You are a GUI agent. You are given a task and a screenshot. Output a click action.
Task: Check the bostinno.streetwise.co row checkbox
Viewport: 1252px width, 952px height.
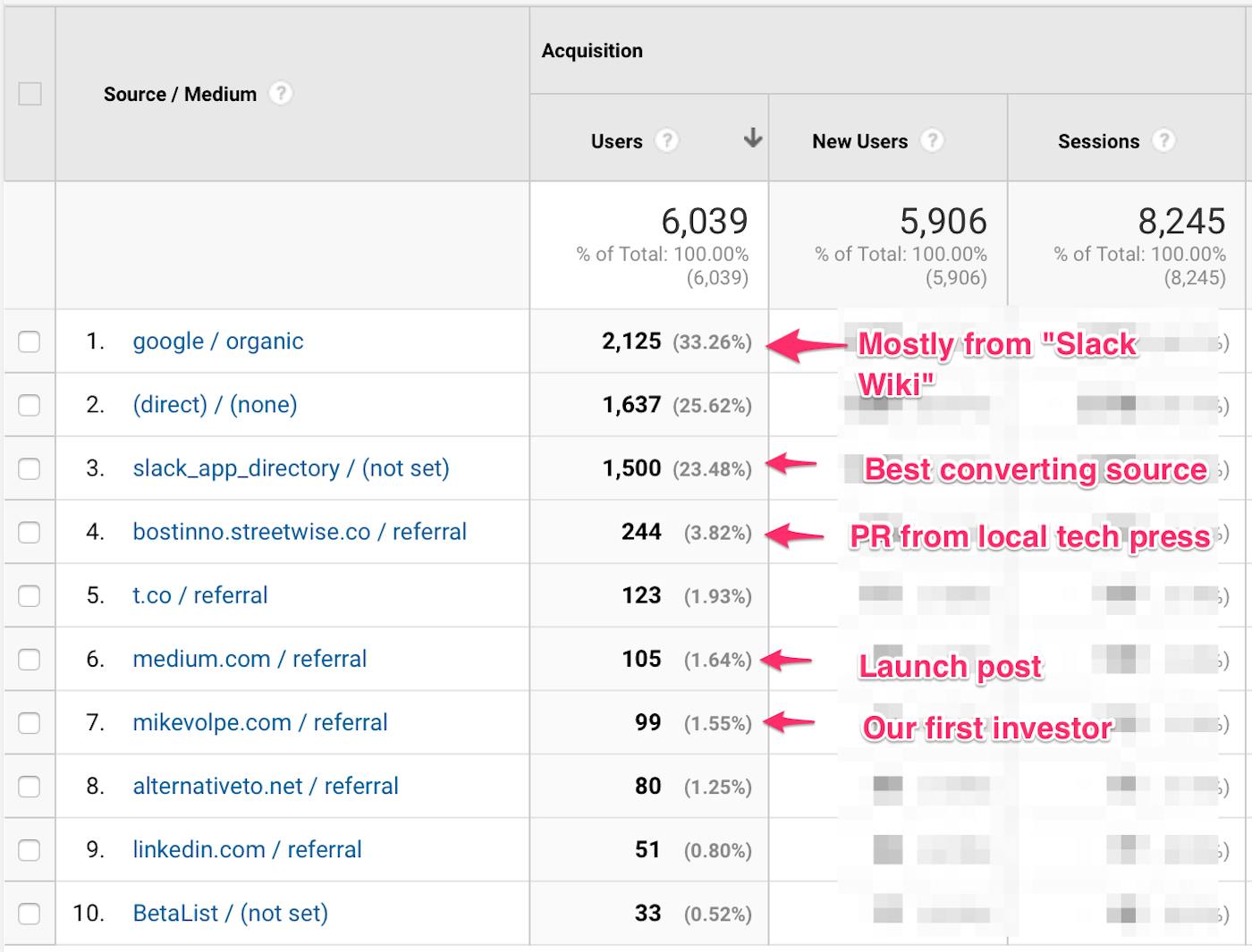point(30,532)
